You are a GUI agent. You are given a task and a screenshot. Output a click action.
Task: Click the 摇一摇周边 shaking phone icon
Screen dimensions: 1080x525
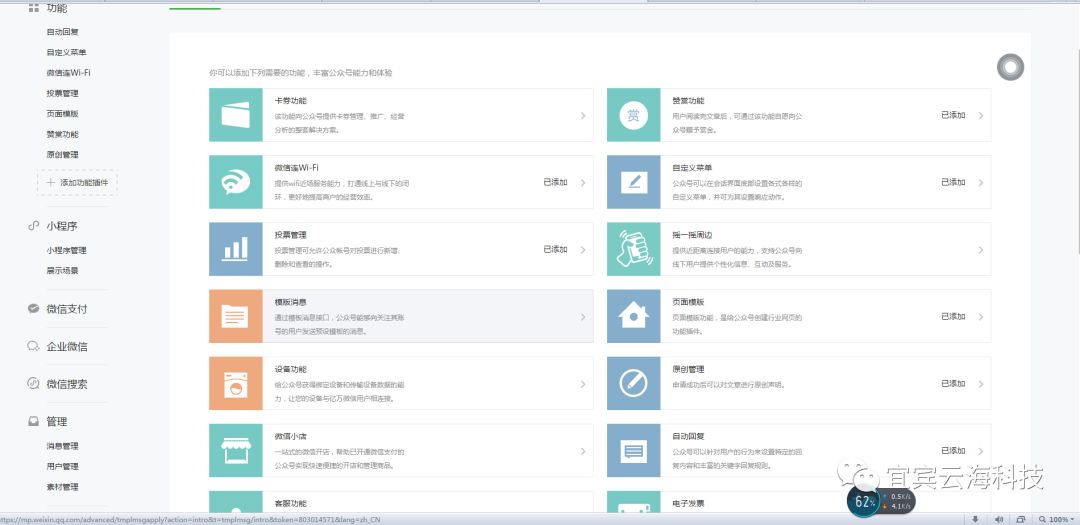coord(633,249)
